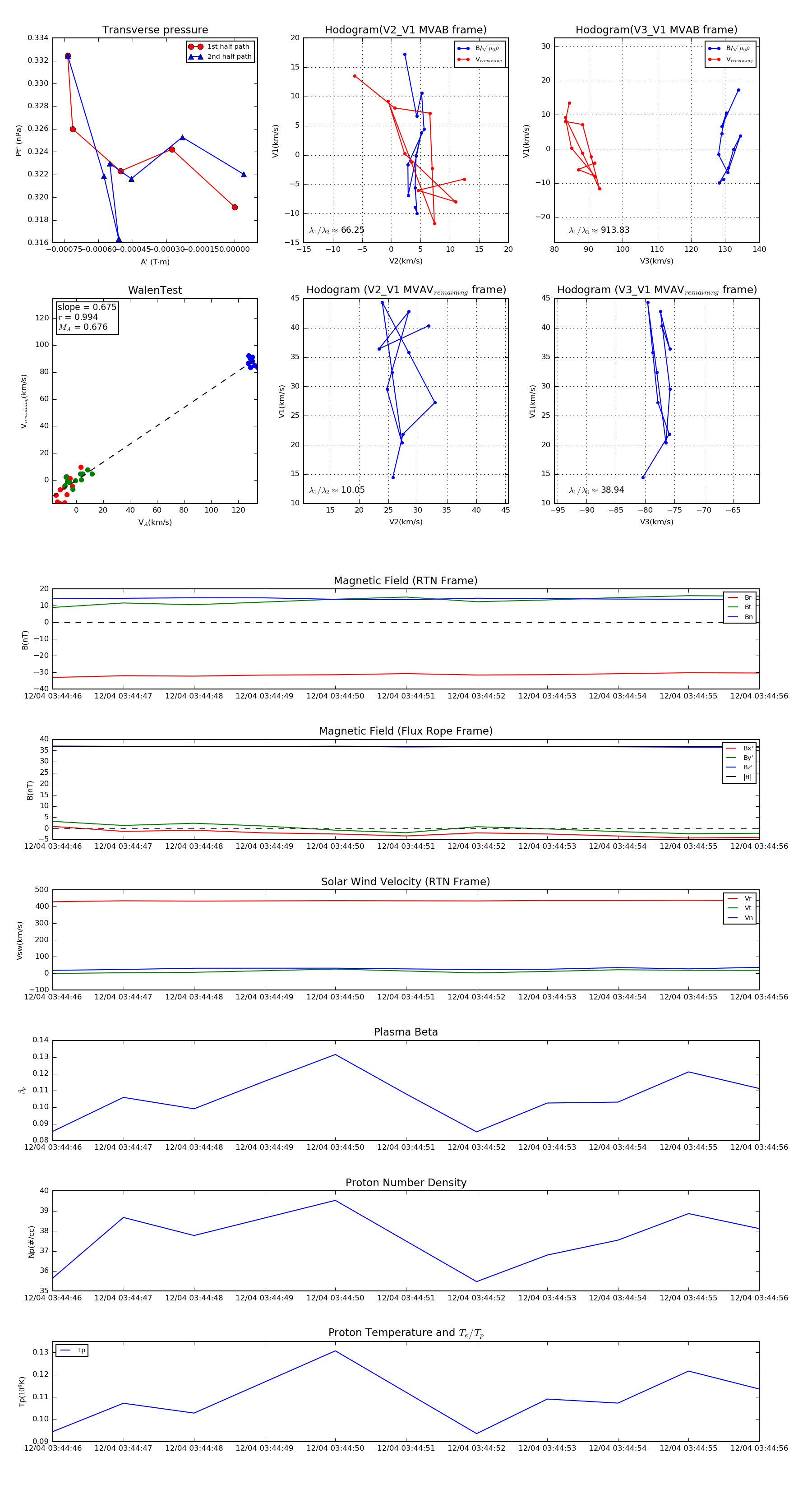
Task: Click the top-left red circle in Transverse pressure
Action: coord(68,56)
